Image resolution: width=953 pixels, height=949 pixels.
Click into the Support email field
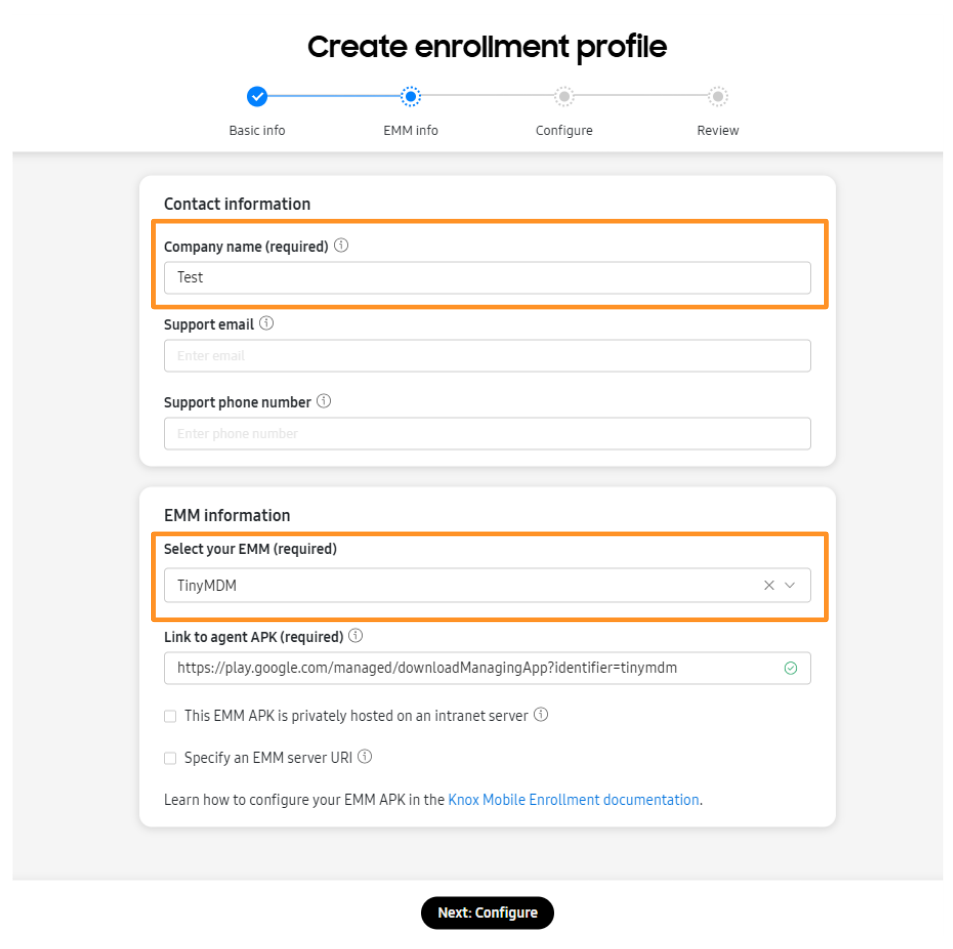point(487,356)
